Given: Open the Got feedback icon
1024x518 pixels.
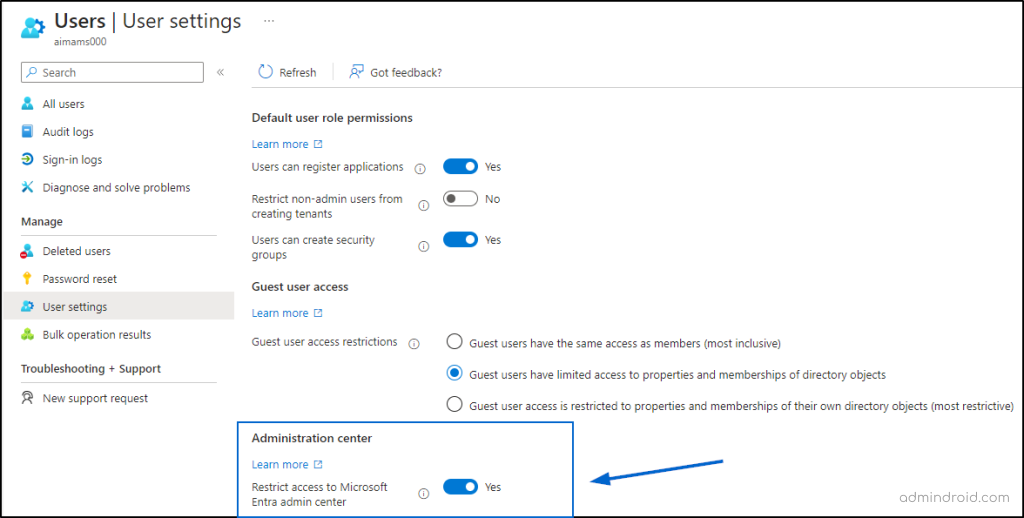Looking at the screenshot, I should pos(356,72).
